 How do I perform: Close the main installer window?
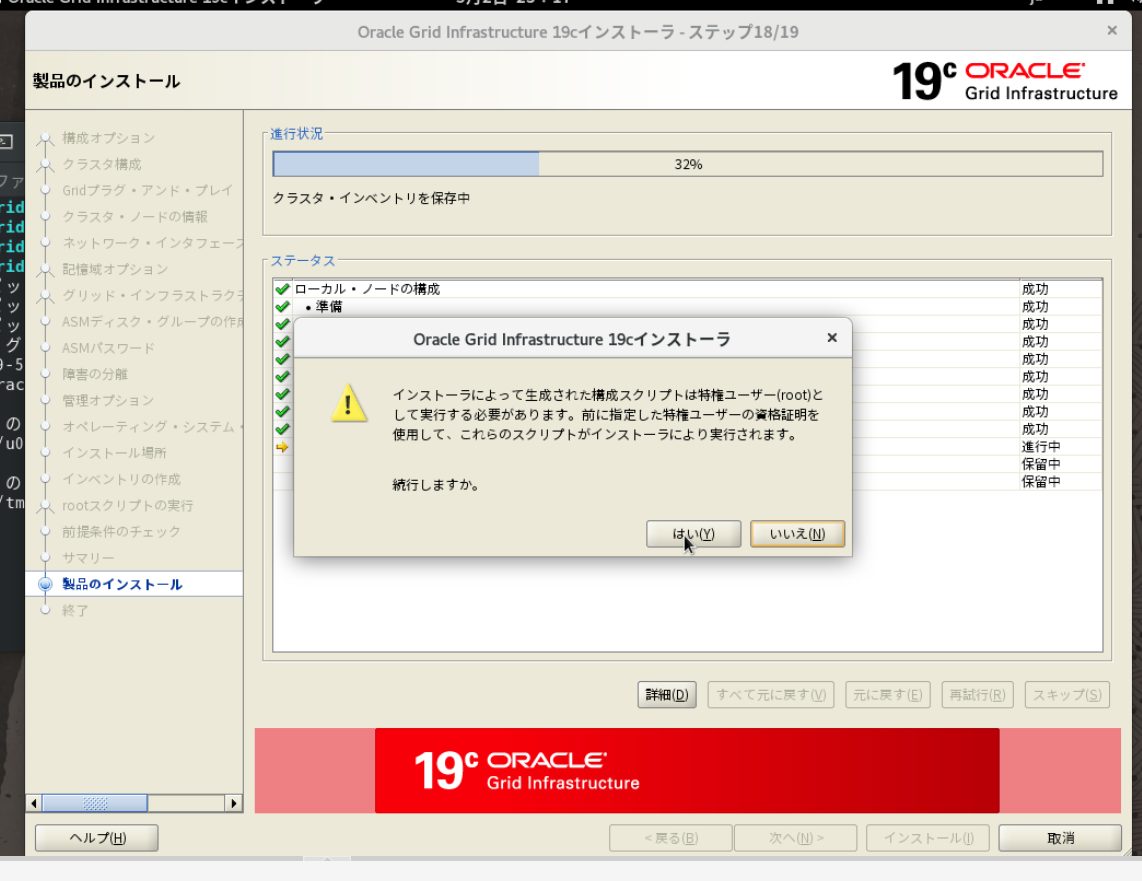pyautogui.click(x=1111, y=31)
